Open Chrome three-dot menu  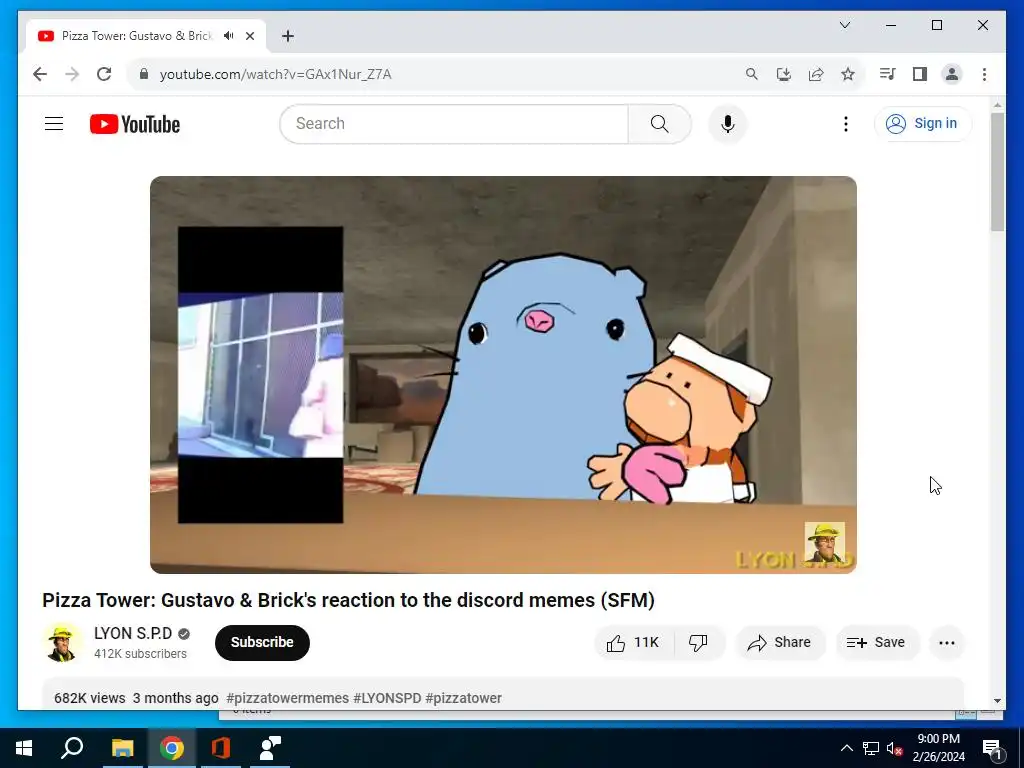click(x=984, y=74)
